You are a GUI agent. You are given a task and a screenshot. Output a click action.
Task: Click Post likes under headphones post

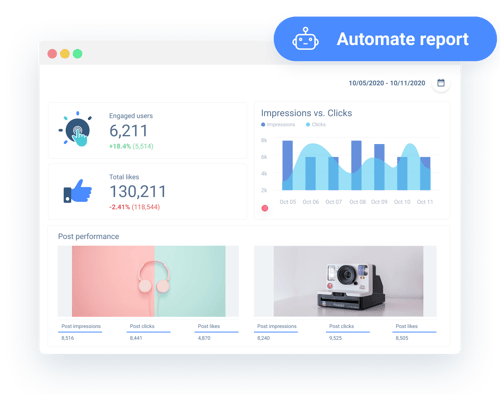click(x=209, y=326)
